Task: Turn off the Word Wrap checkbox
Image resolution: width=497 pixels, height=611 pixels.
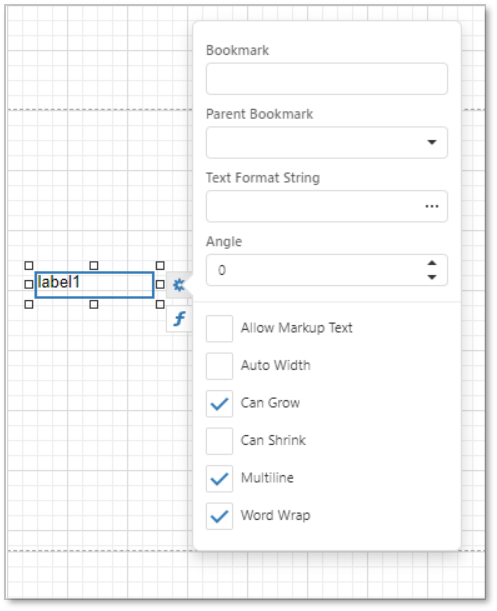Action: click(x=219, y=516)
